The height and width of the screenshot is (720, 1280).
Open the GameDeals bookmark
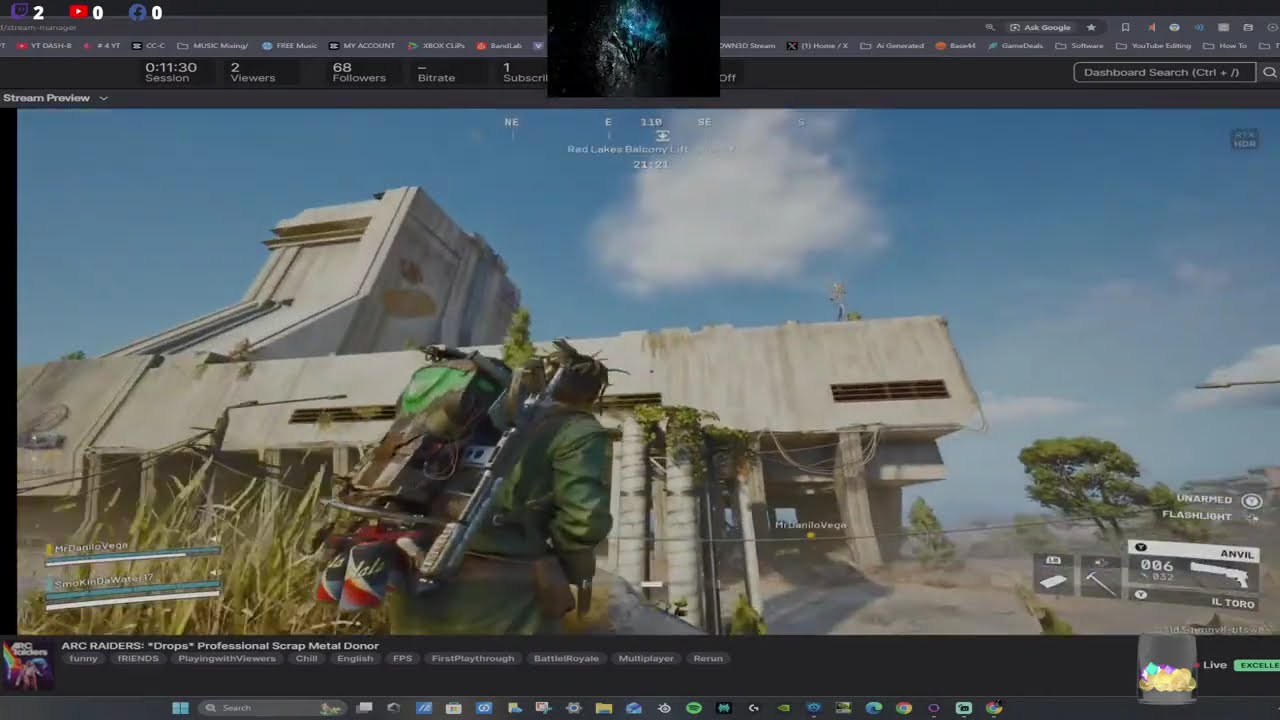1016,46
